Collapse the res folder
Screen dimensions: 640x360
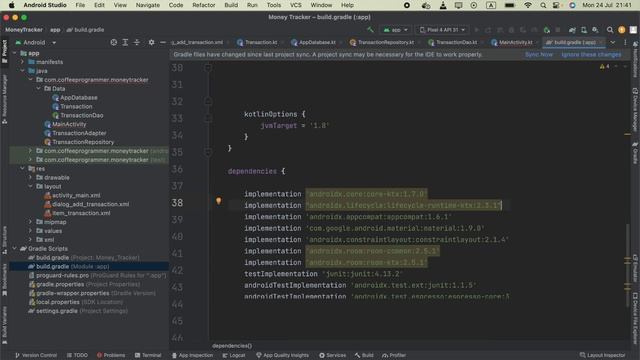[22, 168]
